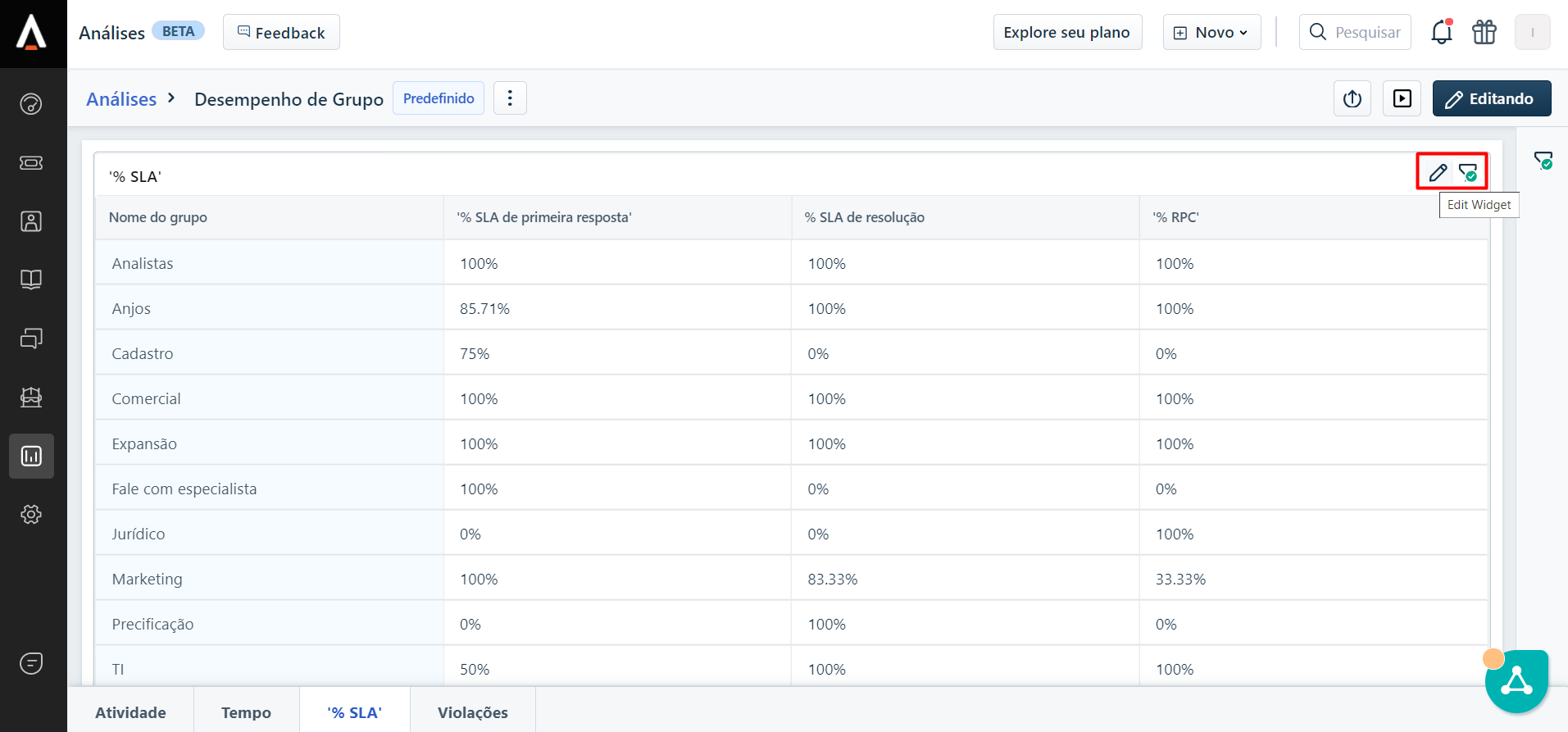1568x732 pixels.
Task: Open the widget filter icon beside pencil
Action: (1468, 172)
